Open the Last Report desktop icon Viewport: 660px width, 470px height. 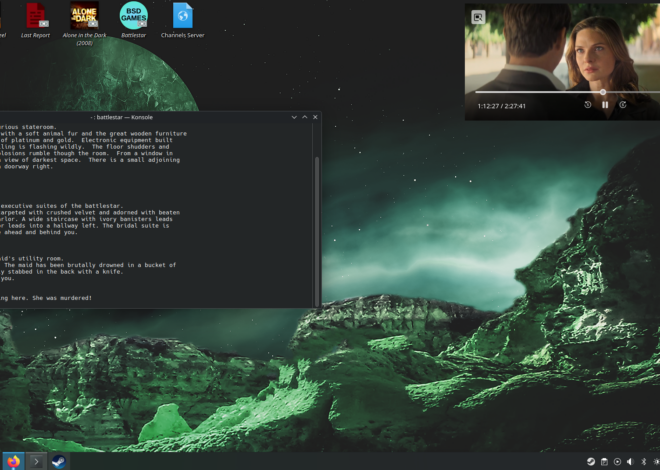click(35, 17)
